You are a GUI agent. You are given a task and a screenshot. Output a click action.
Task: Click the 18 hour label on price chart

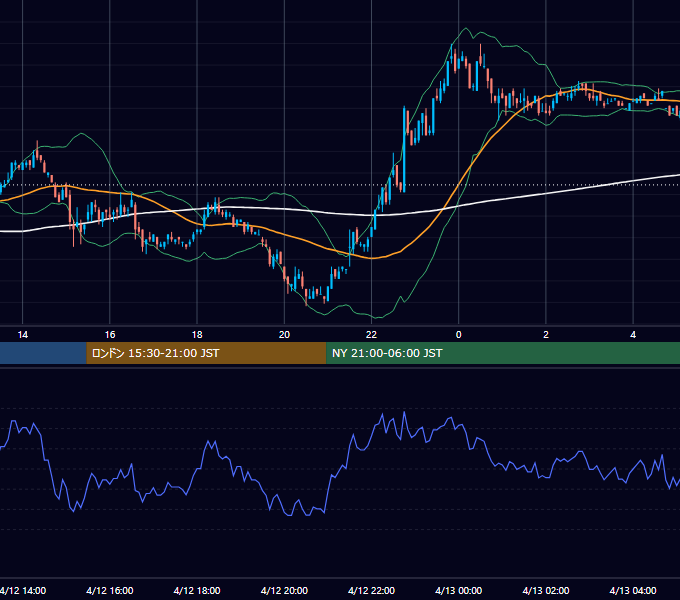click(197, 335)
